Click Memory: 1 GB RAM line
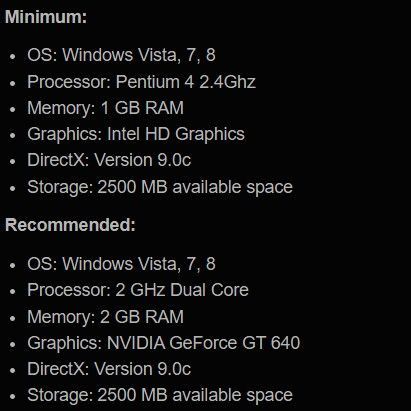This screenshot has height=411, width=411. [x=106, y=108]
